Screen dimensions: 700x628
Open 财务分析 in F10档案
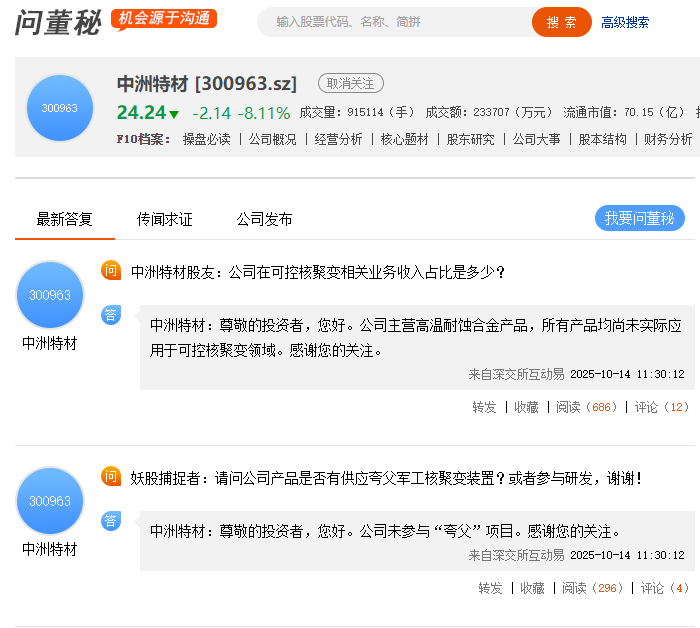(668, 139)
